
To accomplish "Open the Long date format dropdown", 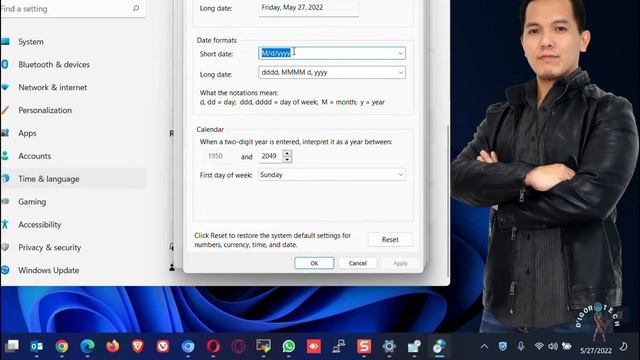I will (x=400, y=73).
